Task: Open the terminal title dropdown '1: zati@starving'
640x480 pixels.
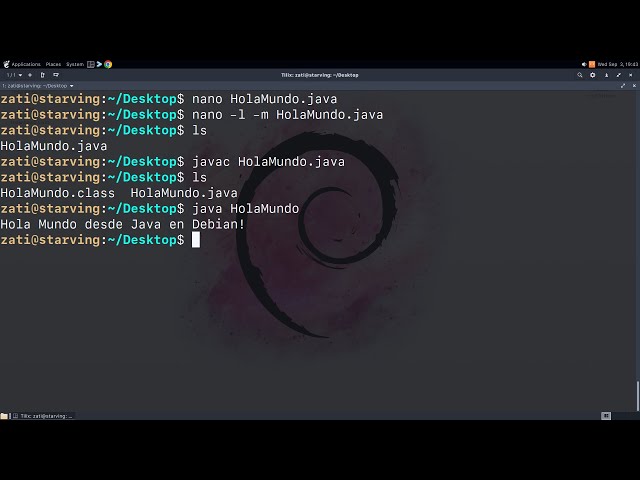Action: click(38, 86)
